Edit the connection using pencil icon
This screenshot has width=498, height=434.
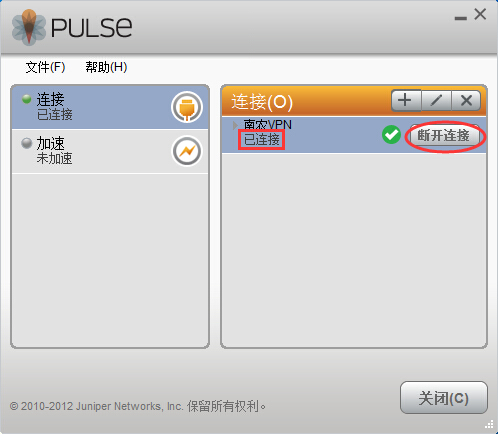tap(436, 100)
